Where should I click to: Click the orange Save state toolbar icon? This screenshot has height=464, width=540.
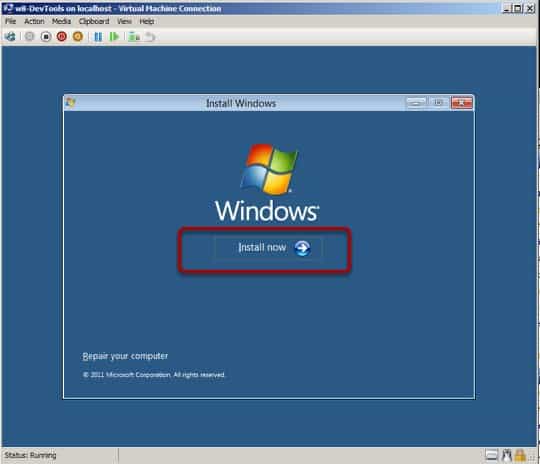click(78, 37)
